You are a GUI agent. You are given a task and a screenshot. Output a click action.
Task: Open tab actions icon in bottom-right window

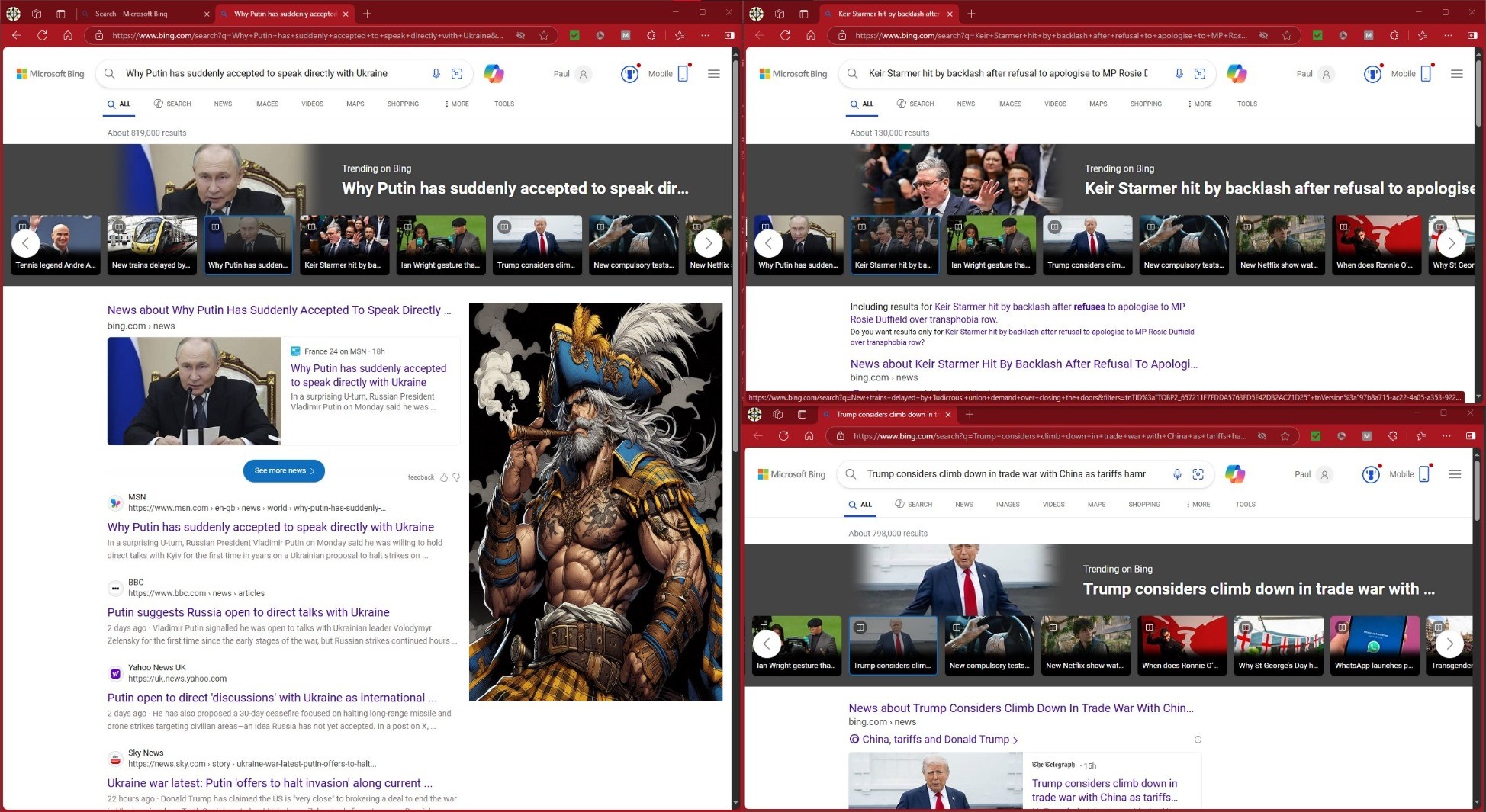802,414
